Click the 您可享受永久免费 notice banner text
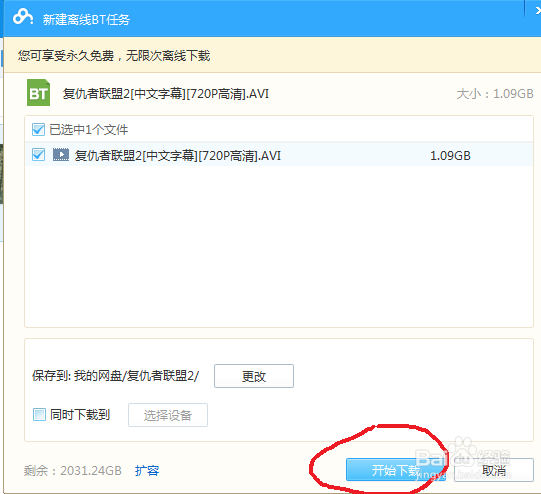Screen dimensions: 541x494 (114, 56)
